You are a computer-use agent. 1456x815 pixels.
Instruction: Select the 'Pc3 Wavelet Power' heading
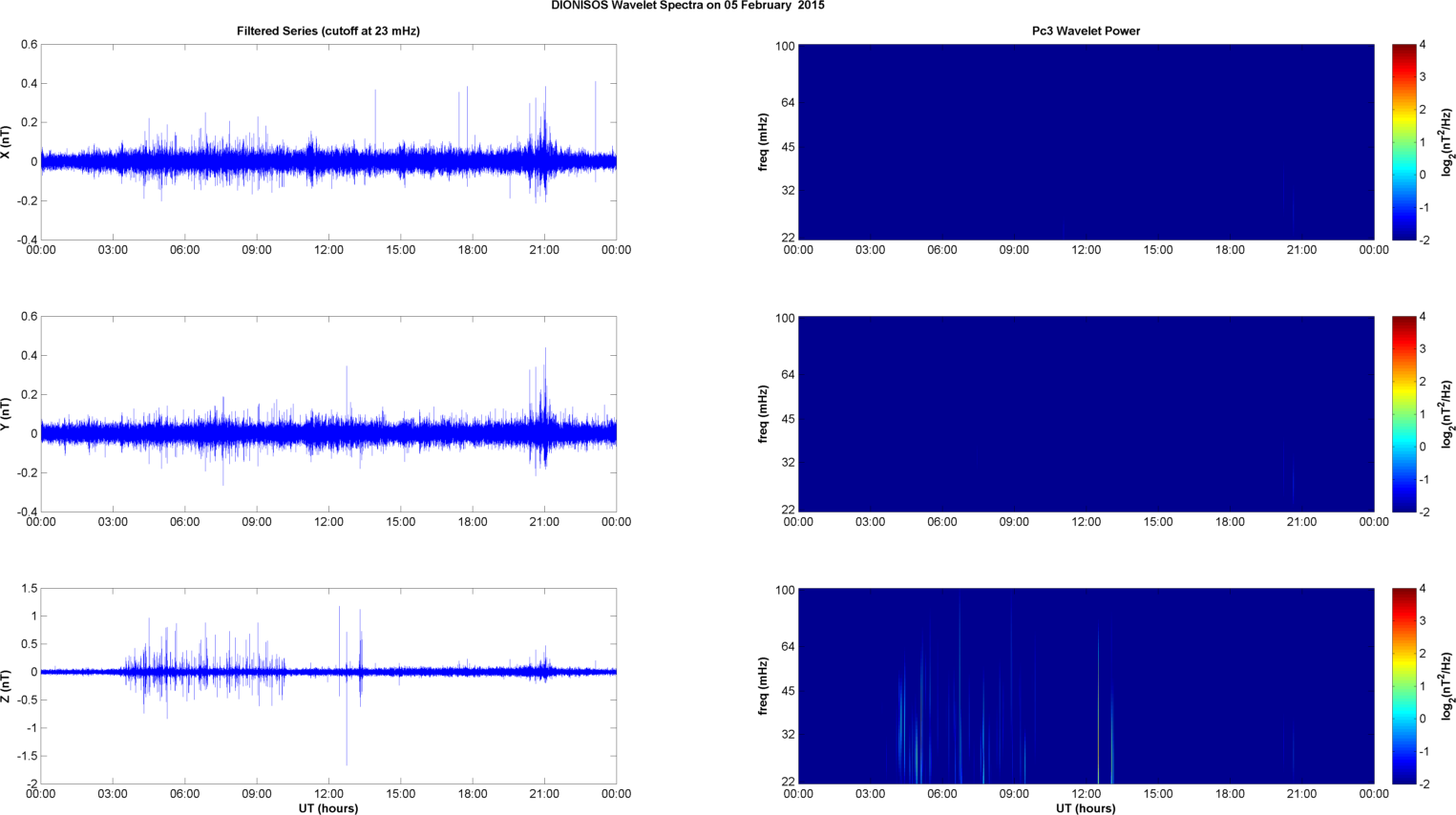(1086, 31)
